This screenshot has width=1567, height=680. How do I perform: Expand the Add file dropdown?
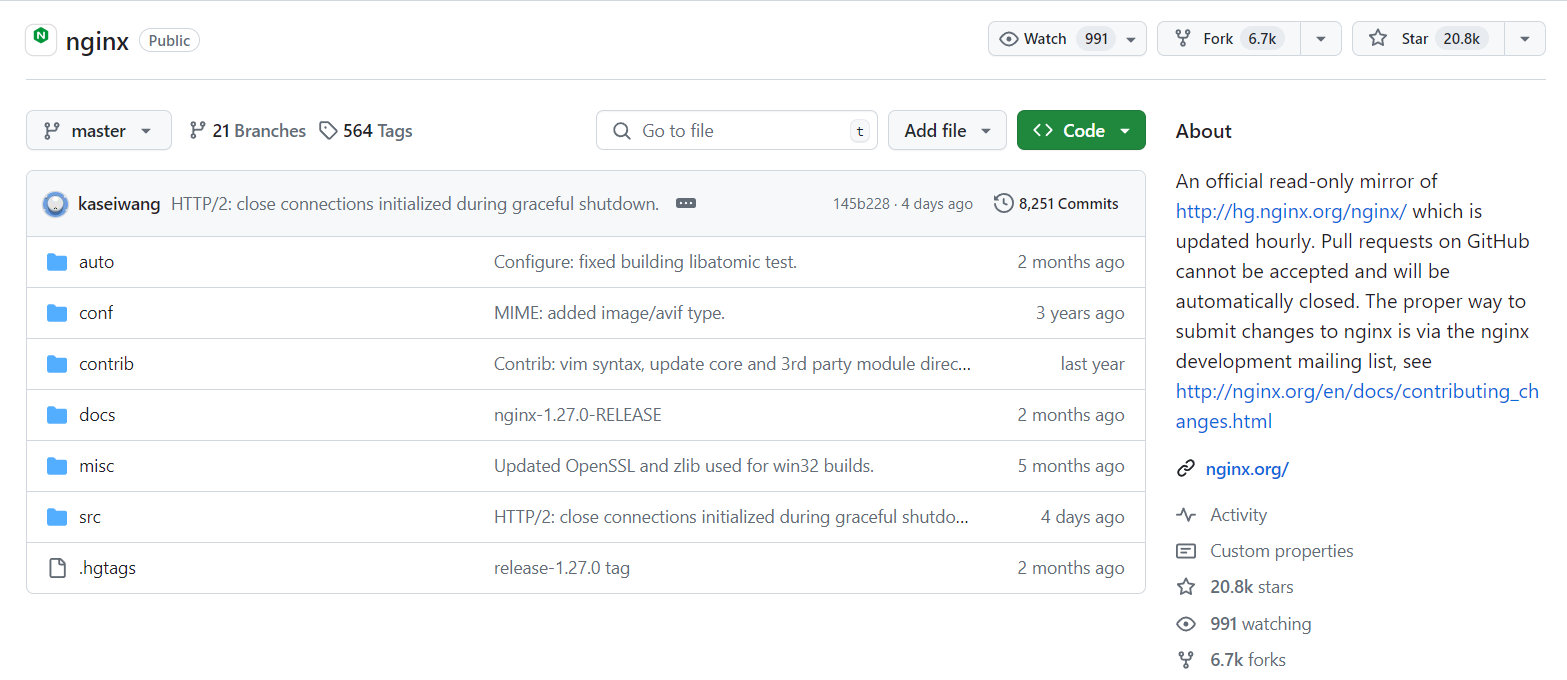pos(947,131)
